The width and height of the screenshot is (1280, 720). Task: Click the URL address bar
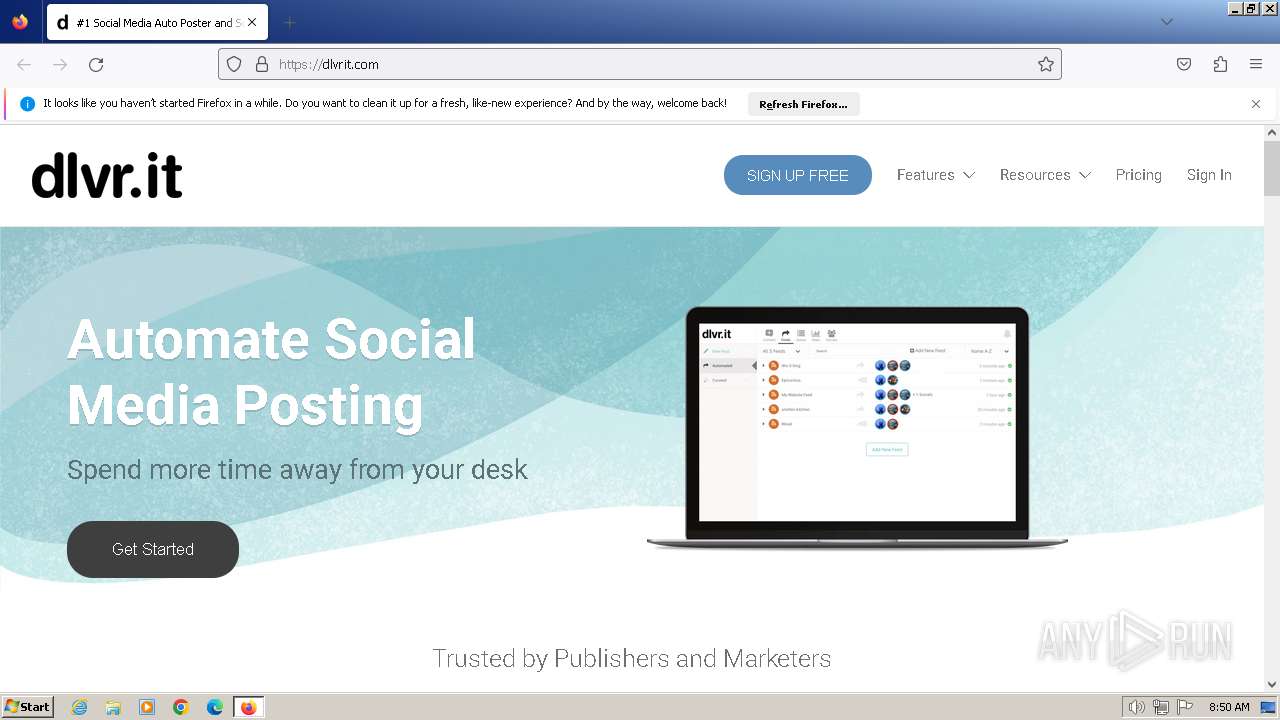640,64
